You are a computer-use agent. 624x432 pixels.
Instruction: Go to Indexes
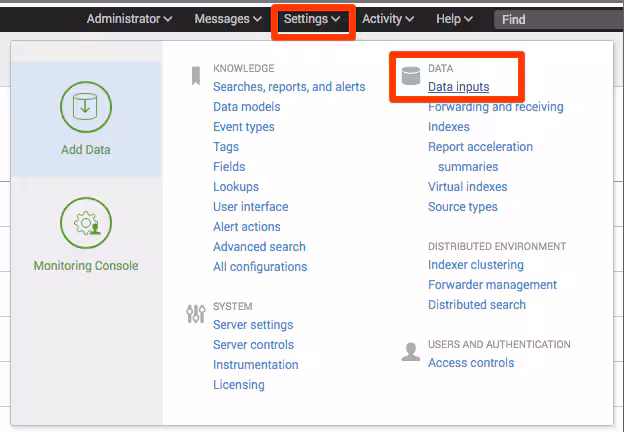click(449, 126)
